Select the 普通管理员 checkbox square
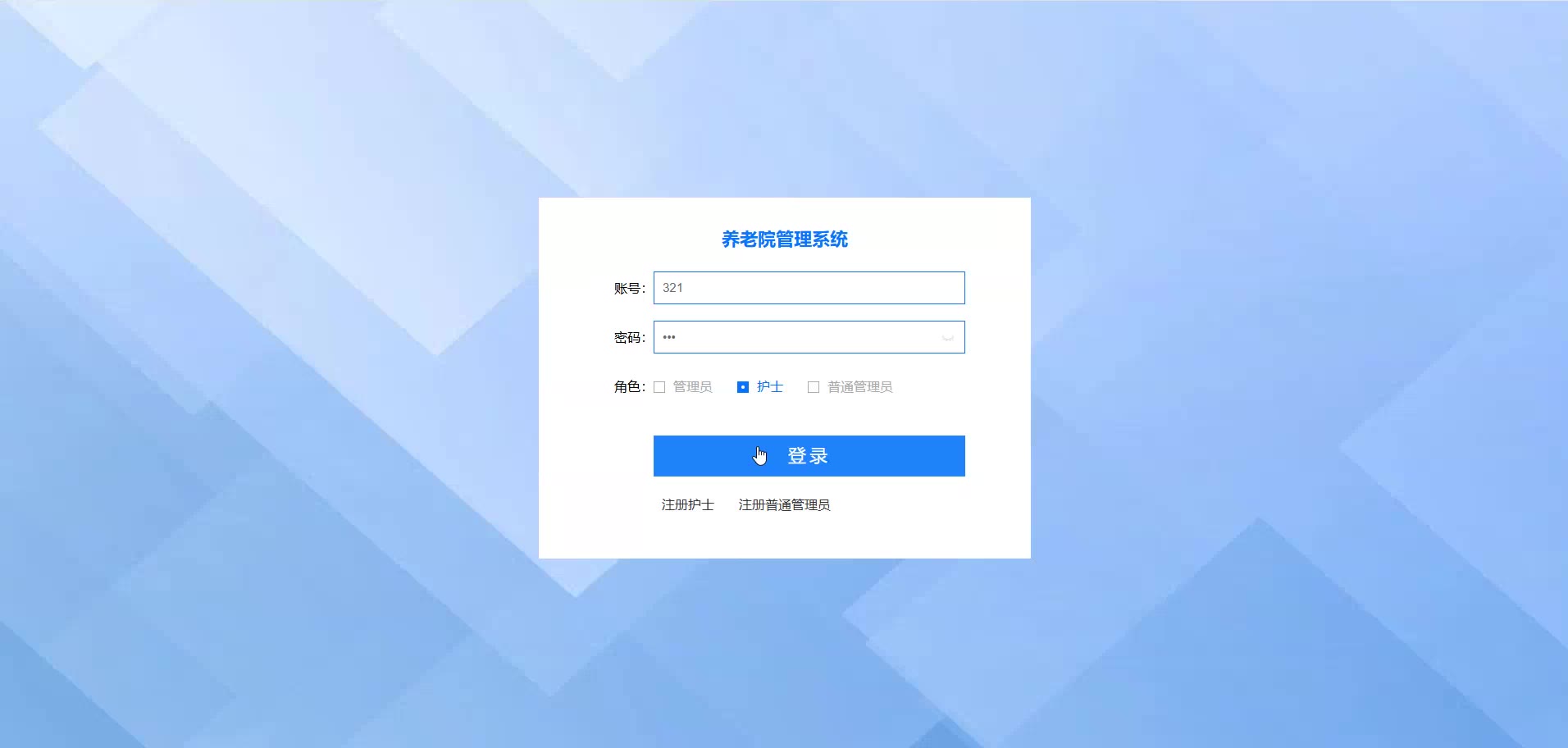The width and height of the screenshot is (1568, 748). 814,387
